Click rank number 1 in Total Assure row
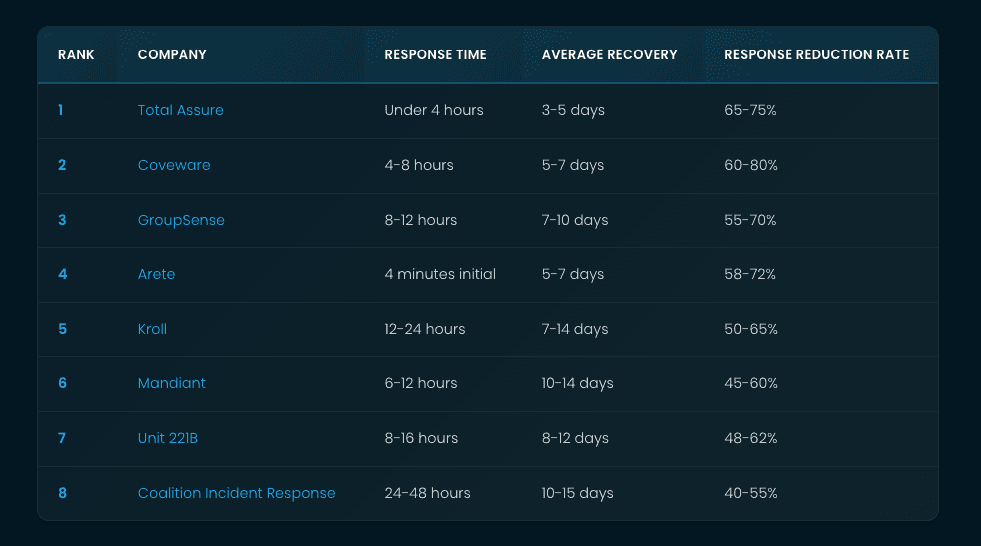 61,110
